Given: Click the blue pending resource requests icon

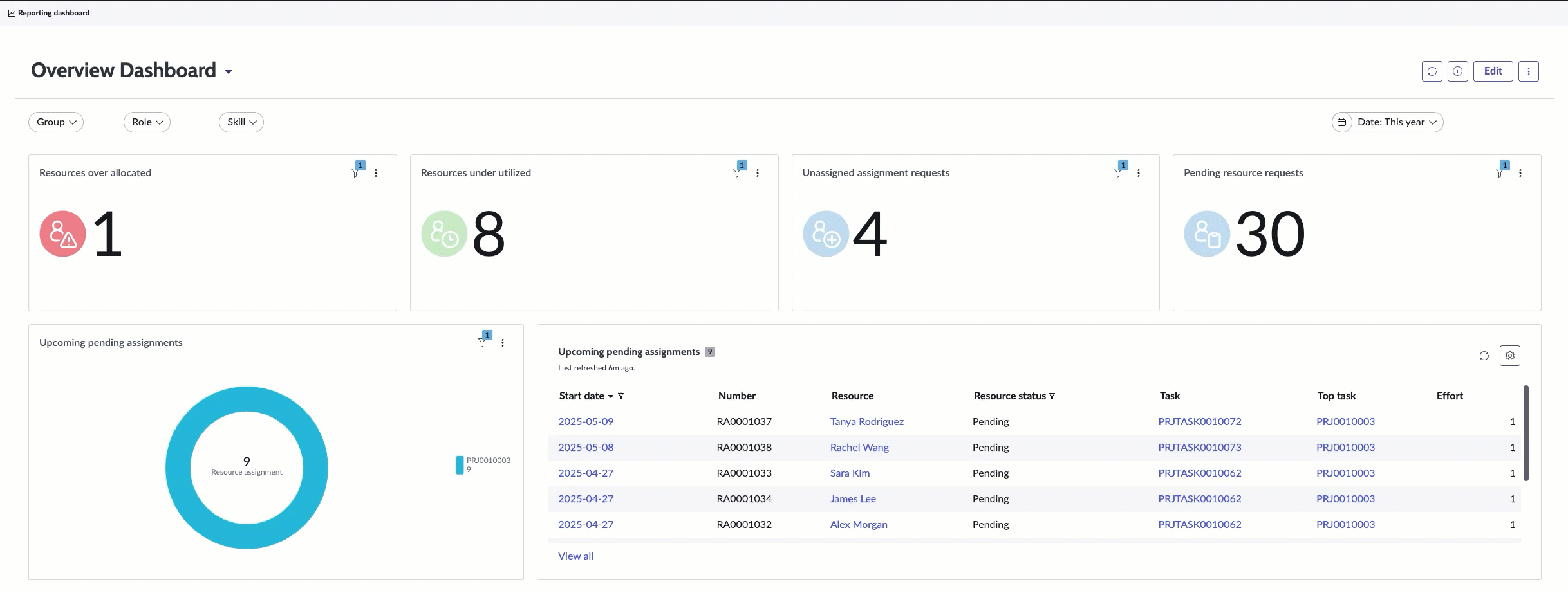Looking at the screenshot, I should [x=1207, y=234].
